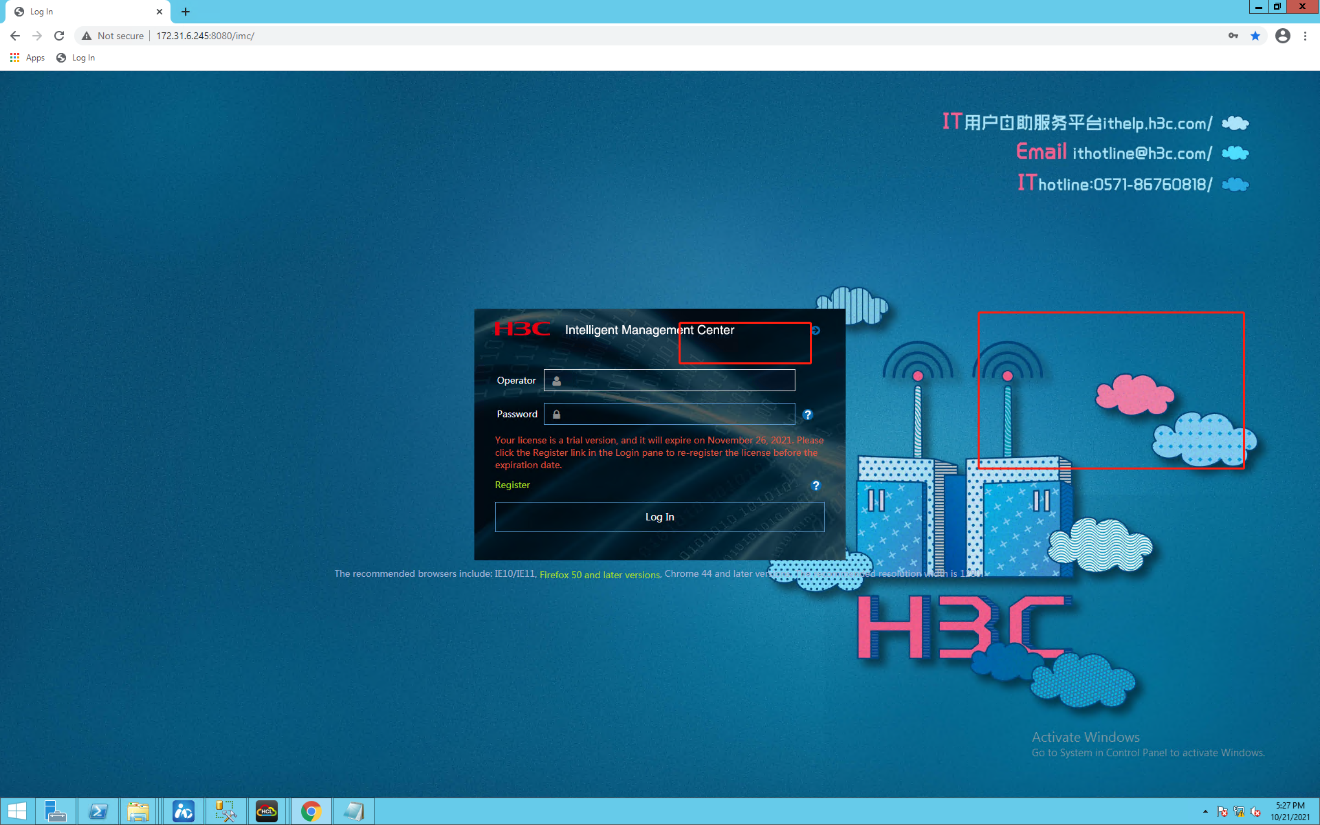Click the red license trial expiration message

[659, 452]
